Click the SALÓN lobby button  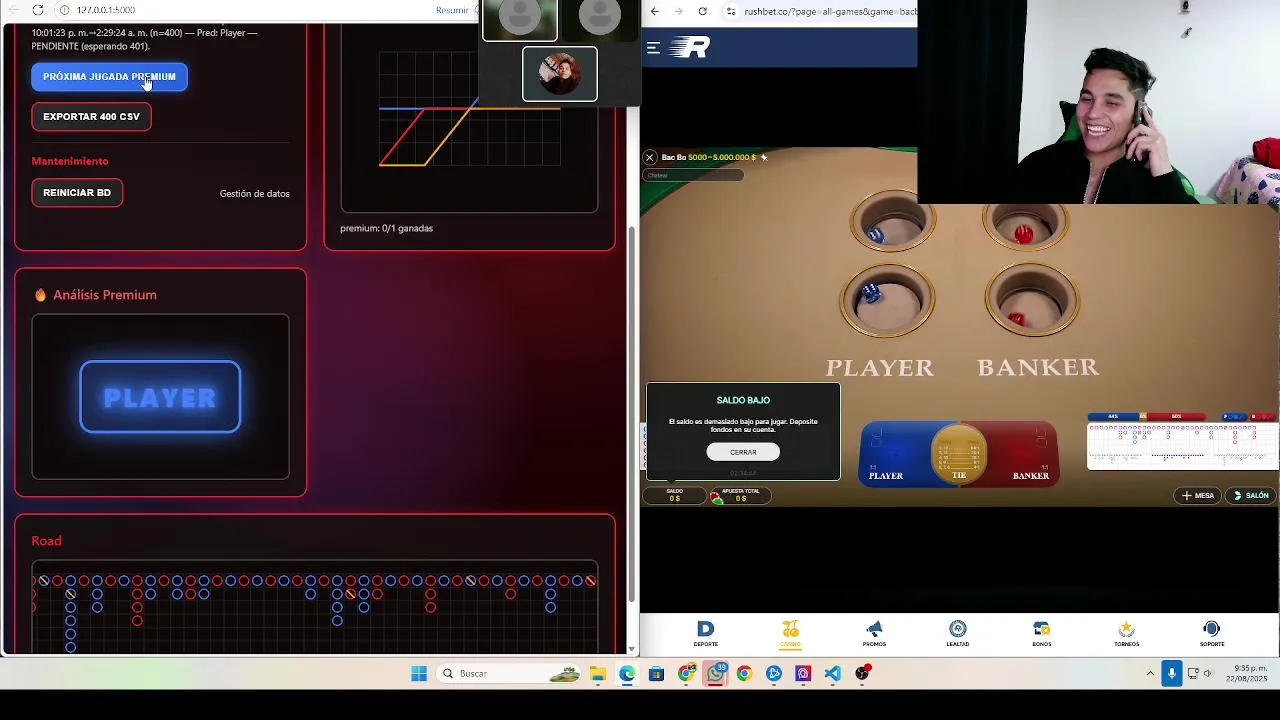(1251, 495)
